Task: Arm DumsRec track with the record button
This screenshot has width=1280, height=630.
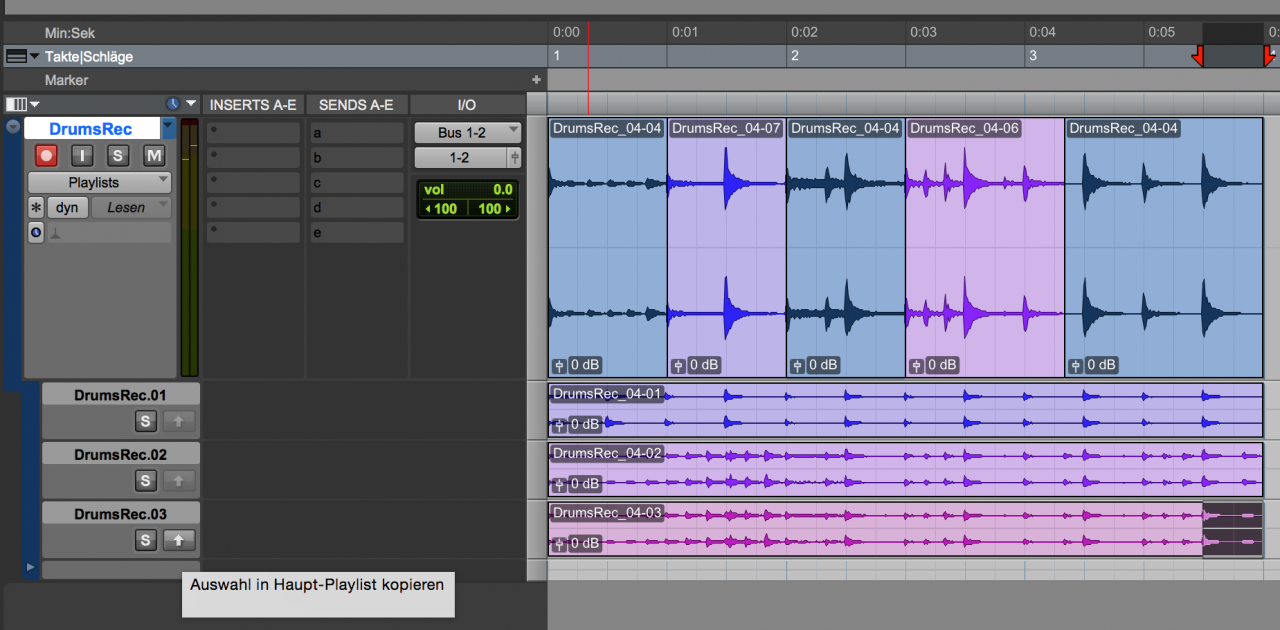Action: [x=46, y=155]
